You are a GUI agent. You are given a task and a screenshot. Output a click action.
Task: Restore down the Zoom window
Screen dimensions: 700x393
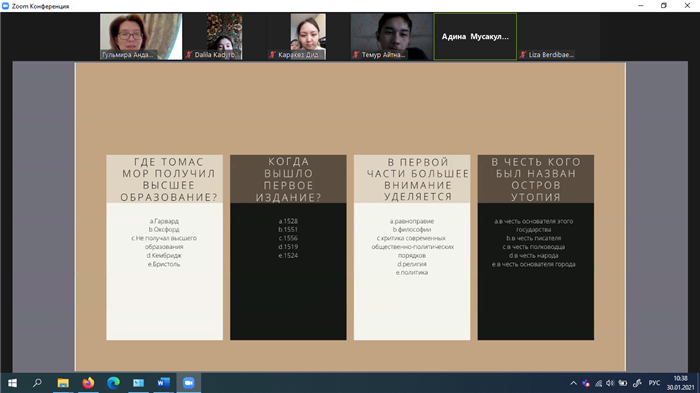664,6
